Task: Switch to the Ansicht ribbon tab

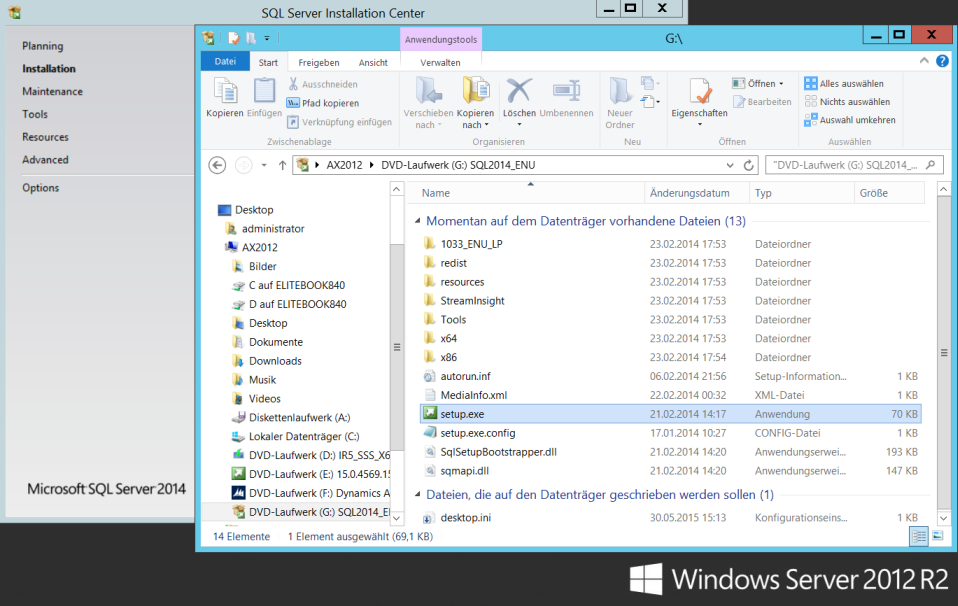Action: tap(373, 62)
